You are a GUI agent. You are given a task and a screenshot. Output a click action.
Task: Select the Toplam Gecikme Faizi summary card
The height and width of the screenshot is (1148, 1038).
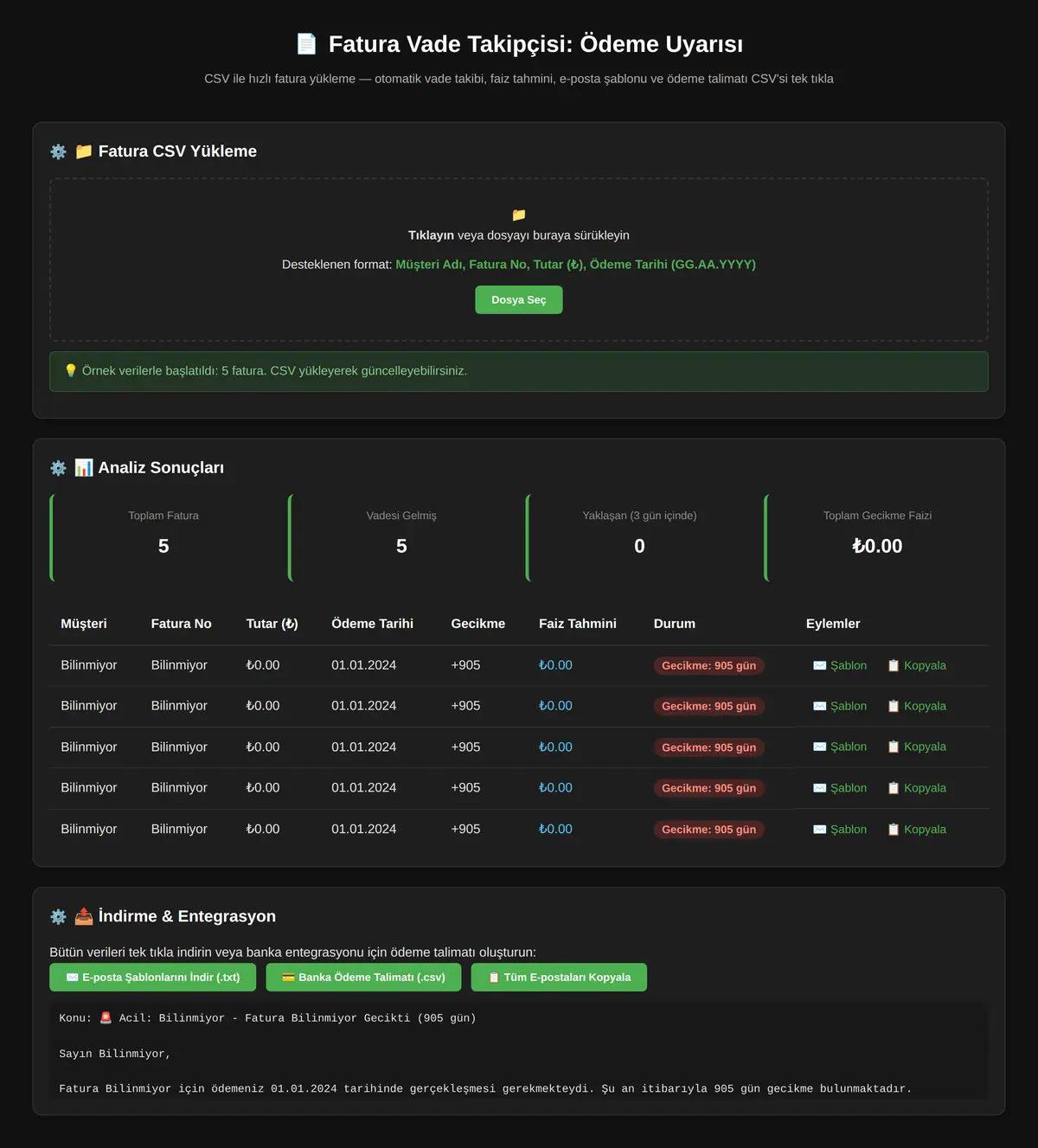point(876,537)
